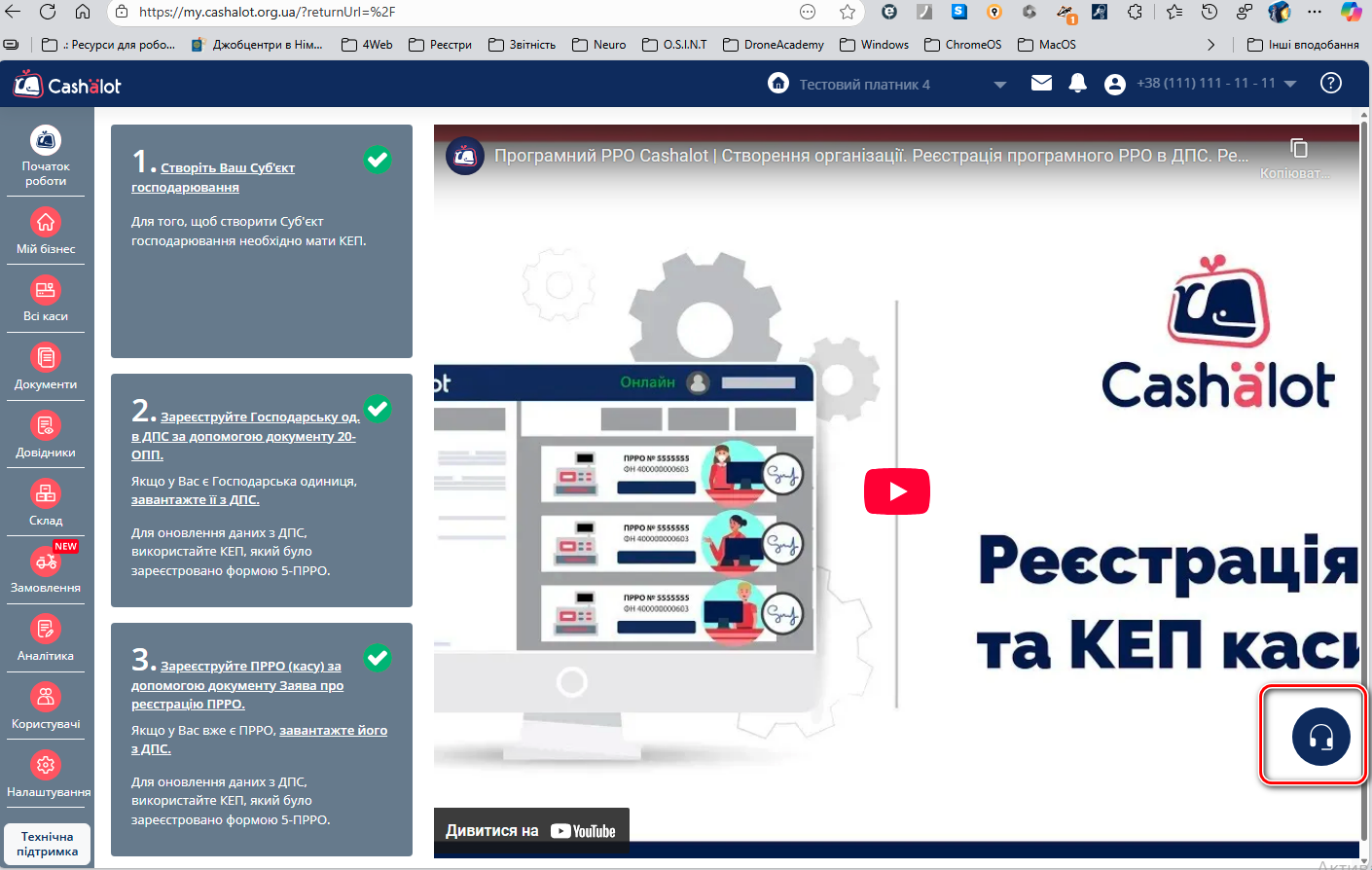Click the Cashalot logo in header

(68, 86)
